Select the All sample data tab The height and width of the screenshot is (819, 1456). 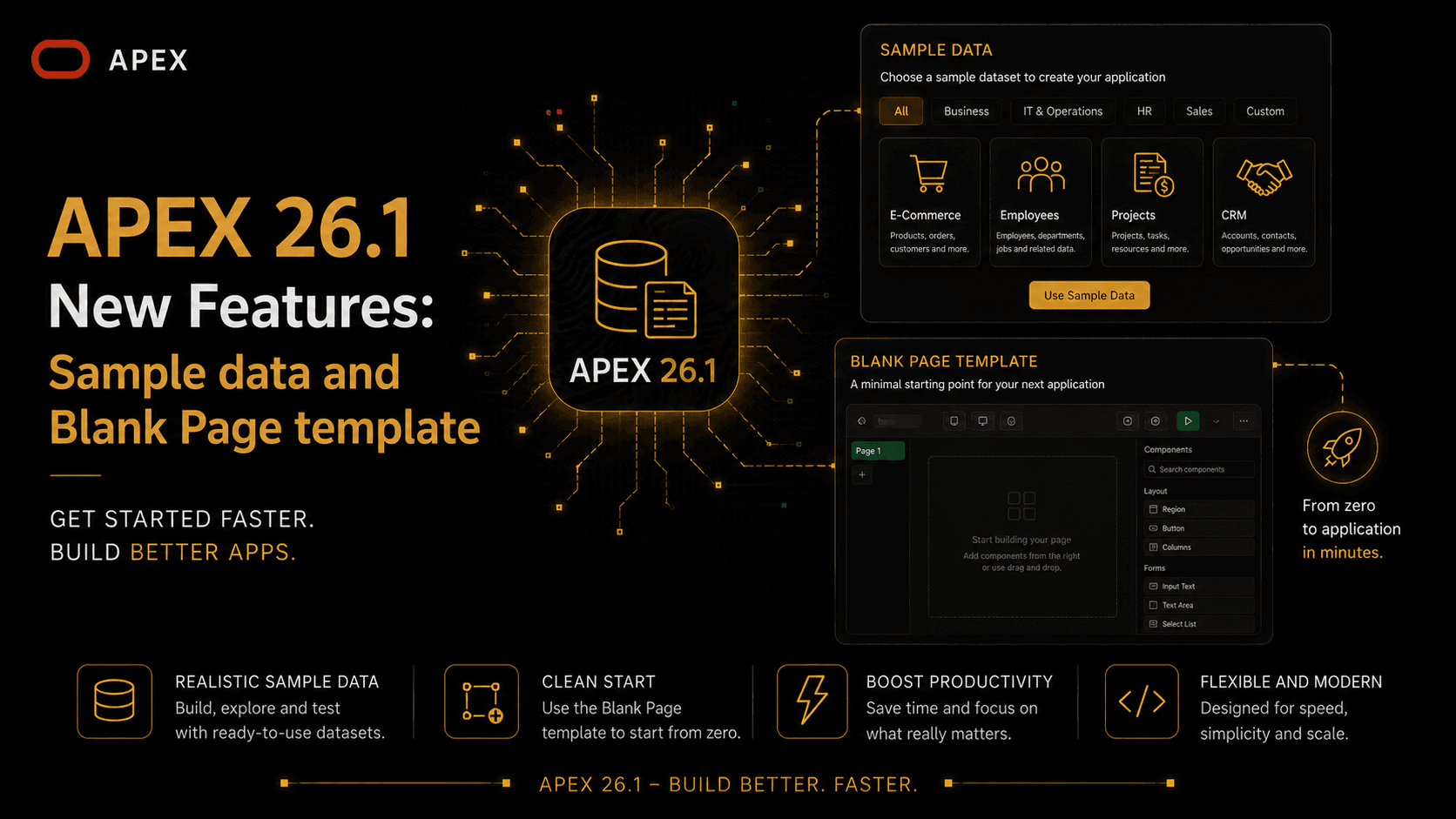(x=901, y=111)
